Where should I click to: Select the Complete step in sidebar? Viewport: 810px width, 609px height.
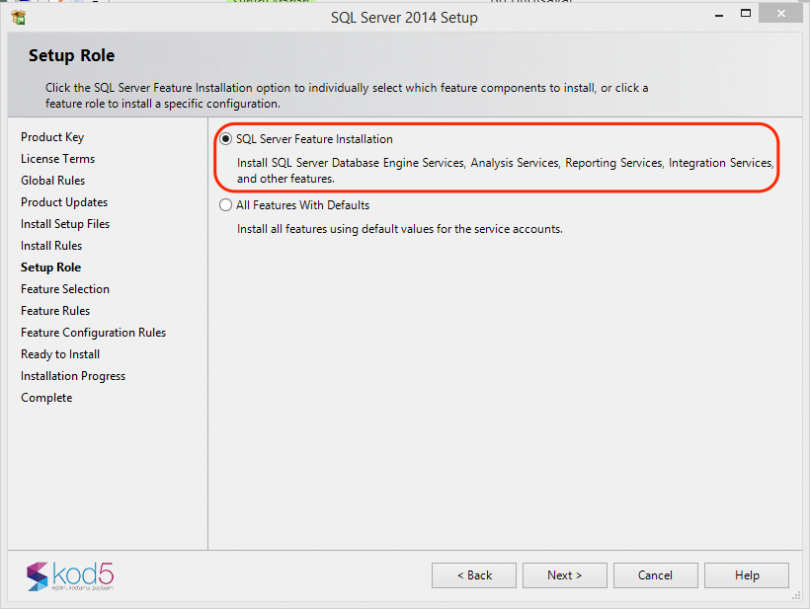coord(46,397)
